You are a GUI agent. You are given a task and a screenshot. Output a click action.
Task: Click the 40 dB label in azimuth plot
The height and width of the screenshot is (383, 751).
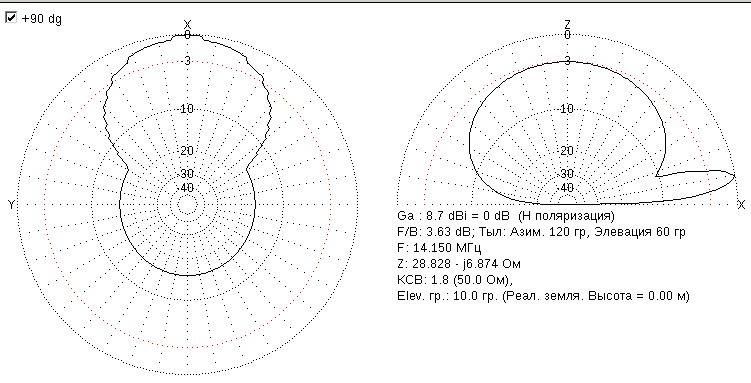coord(187,188)
